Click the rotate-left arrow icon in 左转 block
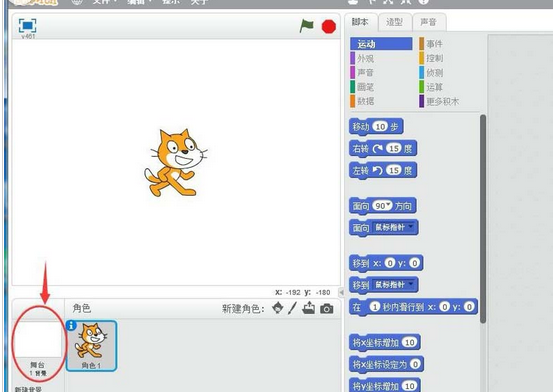This screenshot has height=392, width=553. pyautogui.click(x=377, y=171)
